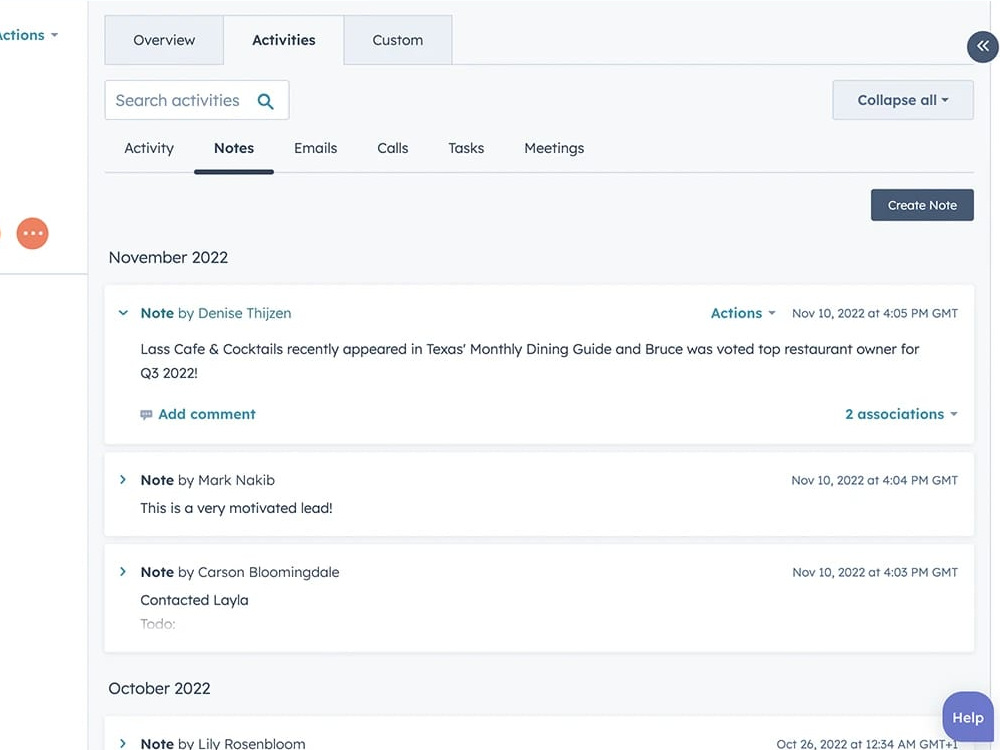This screenshot has width=1000, height=750.
Task: Click the Lass Cafe & Cocktails note body
Action: coord(529,361)
